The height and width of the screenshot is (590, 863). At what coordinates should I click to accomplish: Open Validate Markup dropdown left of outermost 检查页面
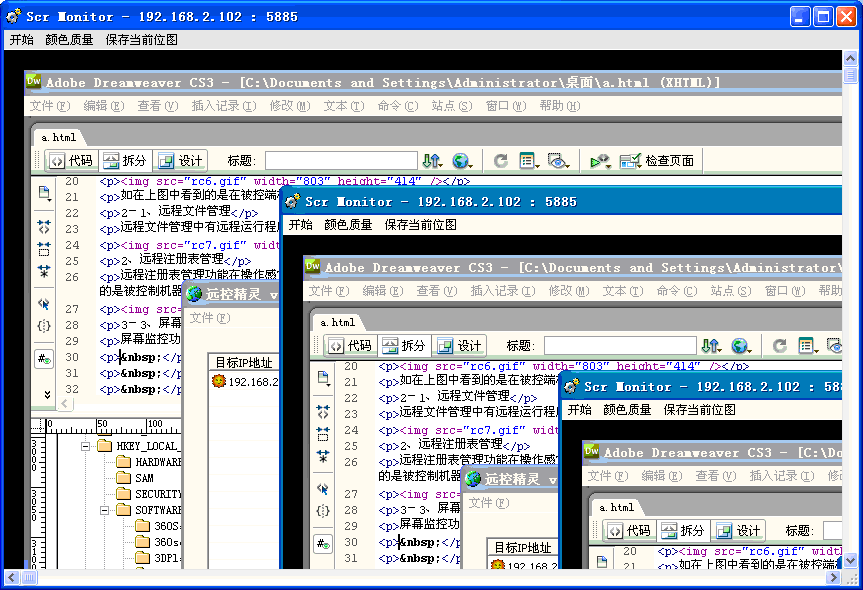tap(600, 160)
